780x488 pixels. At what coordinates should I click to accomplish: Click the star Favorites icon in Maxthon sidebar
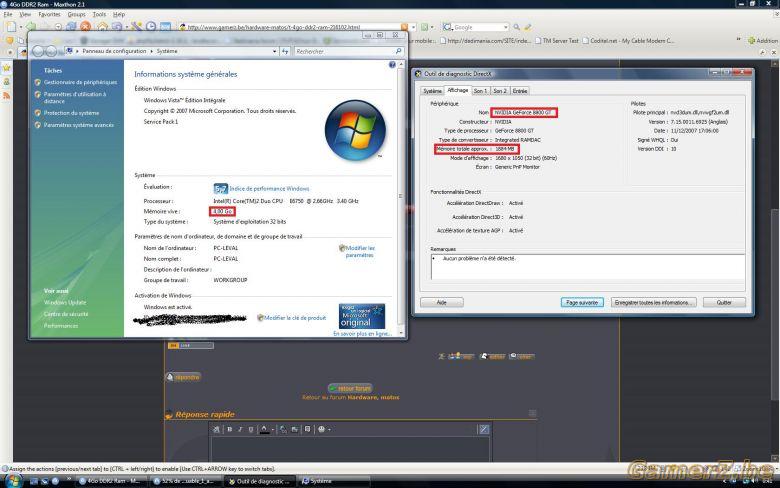(x=6, y=67)
